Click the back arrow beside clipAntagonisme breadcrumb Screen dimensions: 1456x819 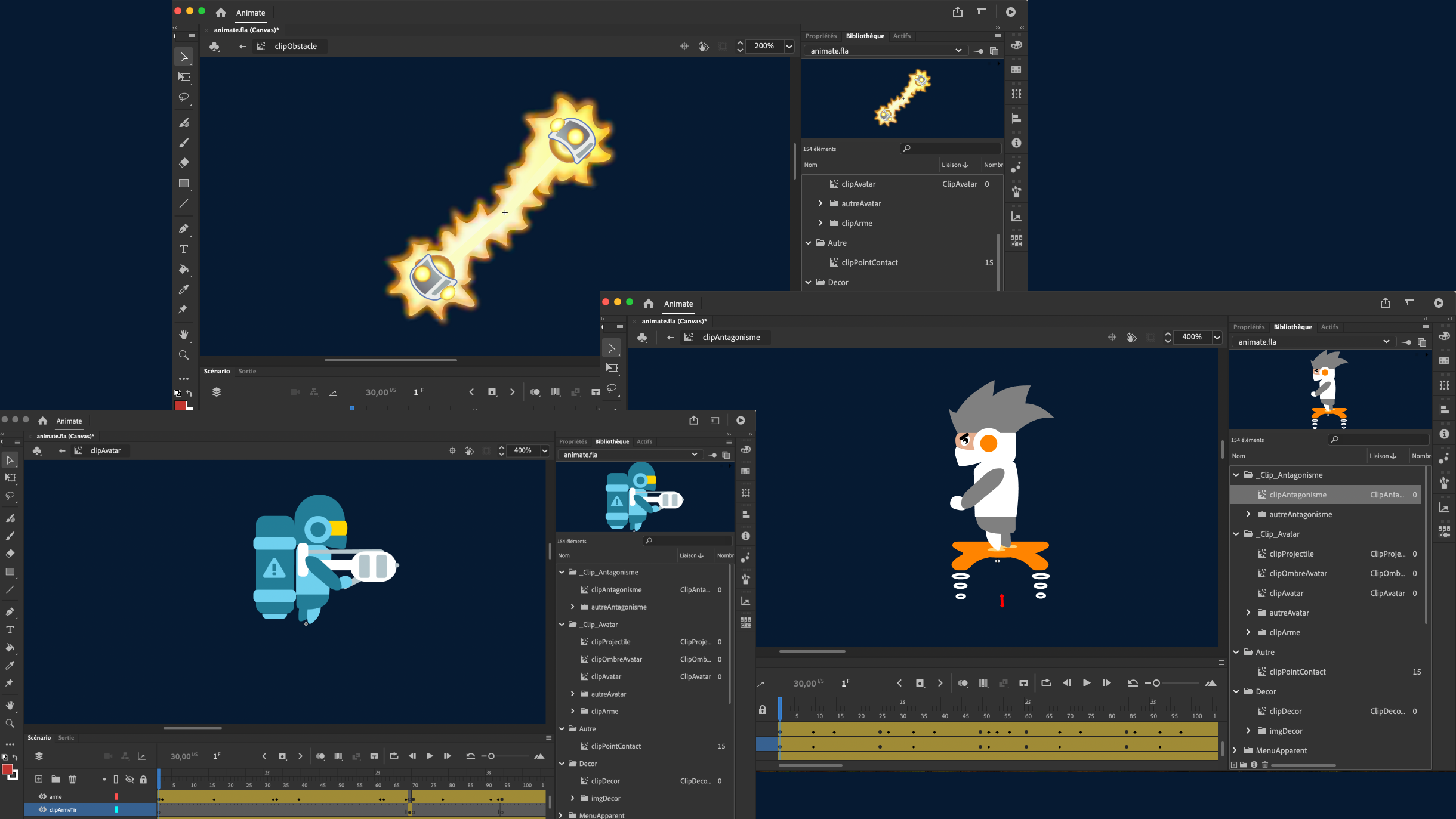(671, 338)
